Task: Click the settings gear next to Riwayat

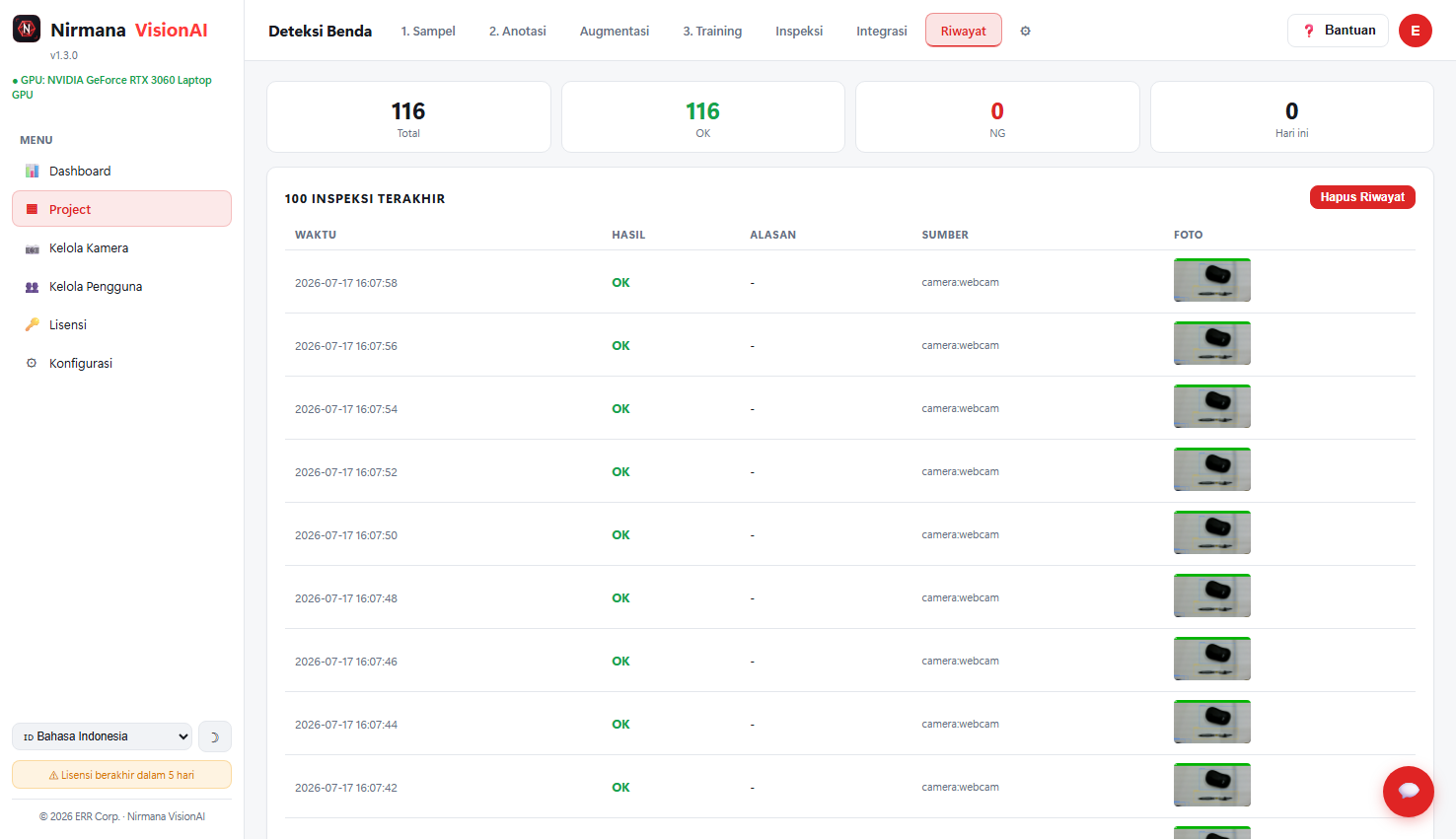Action: pos(1025,31)
